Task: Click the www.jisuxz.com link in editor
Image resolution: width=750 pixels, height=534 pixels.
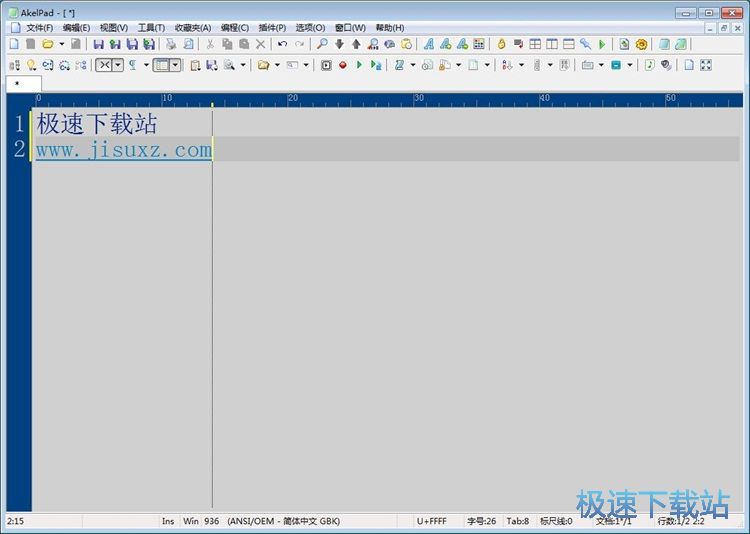Action: coord(123,150)
